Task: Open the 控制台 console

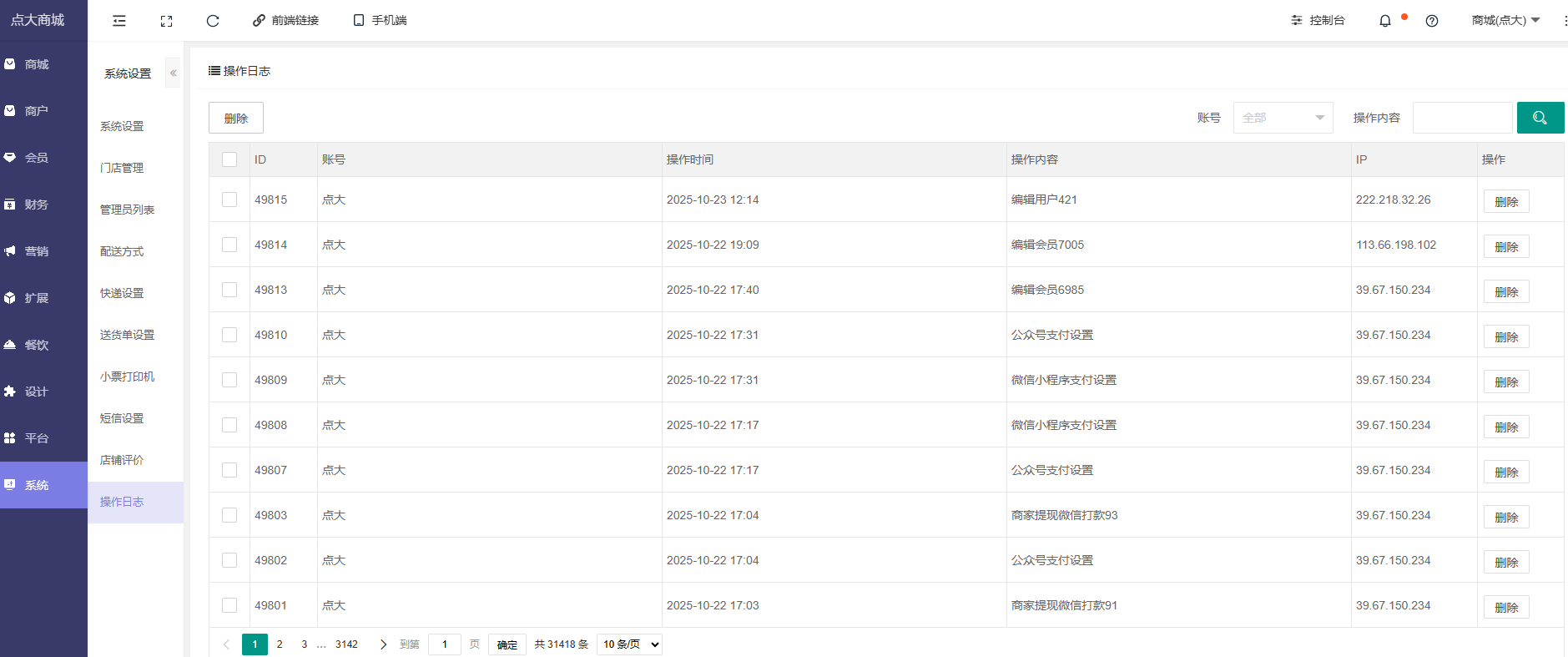Action: click(x=1318, y=20)
